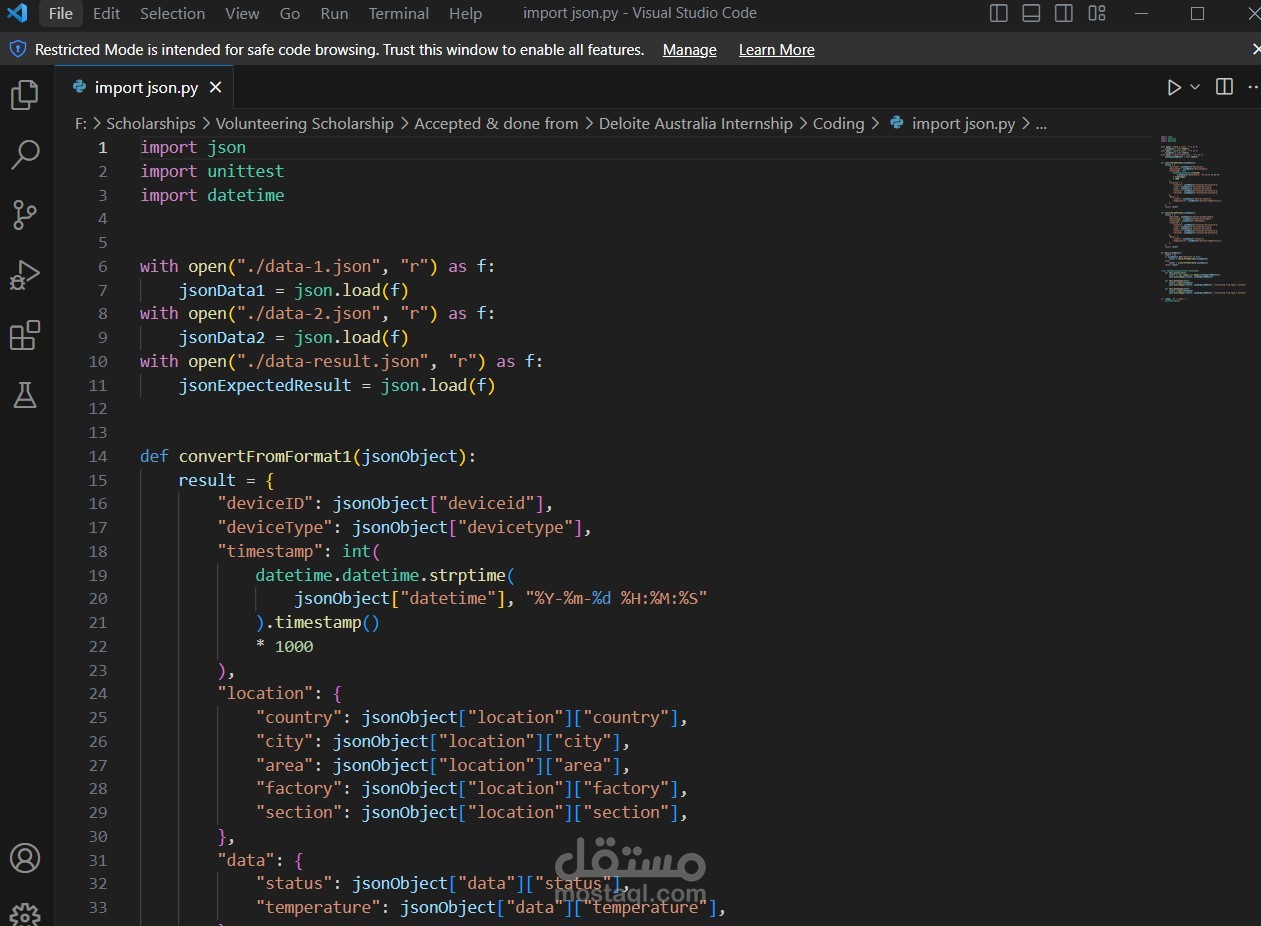Toggle the Panel visibility
The width and height of the screenshot is (1261, 926).
tap(1030, 13)
